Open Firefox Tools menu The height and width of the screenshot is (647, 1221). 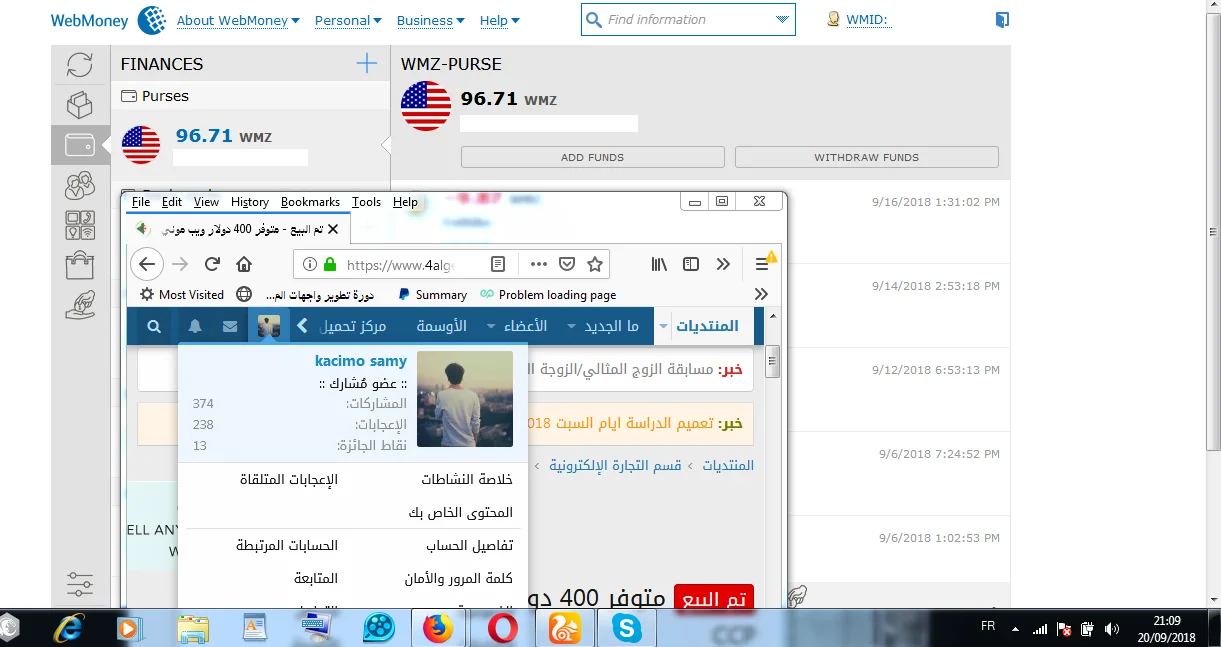tap(366, 202)
